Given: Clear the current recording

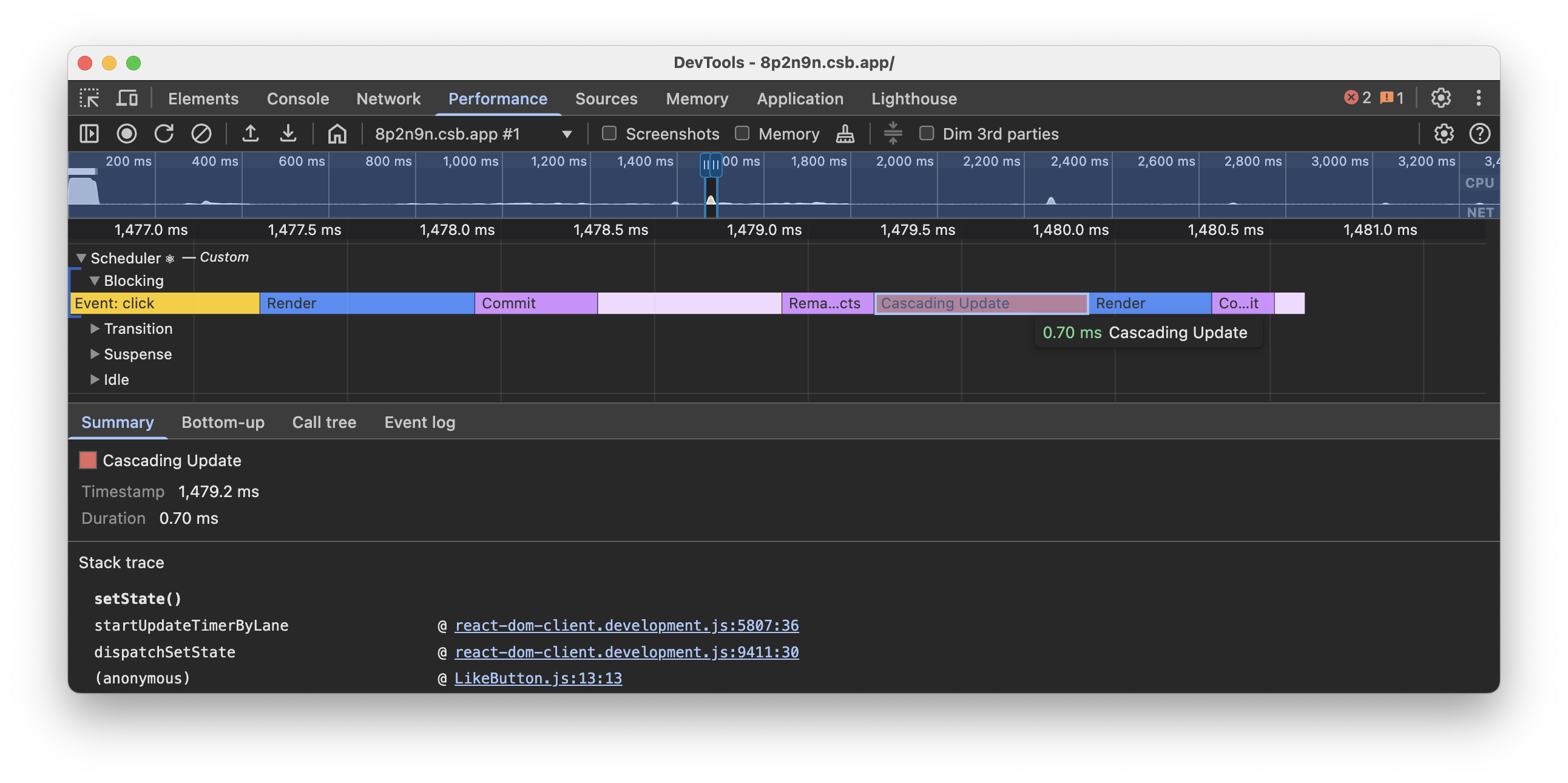Looking at the screenshot, I should (x=201, y=134).
